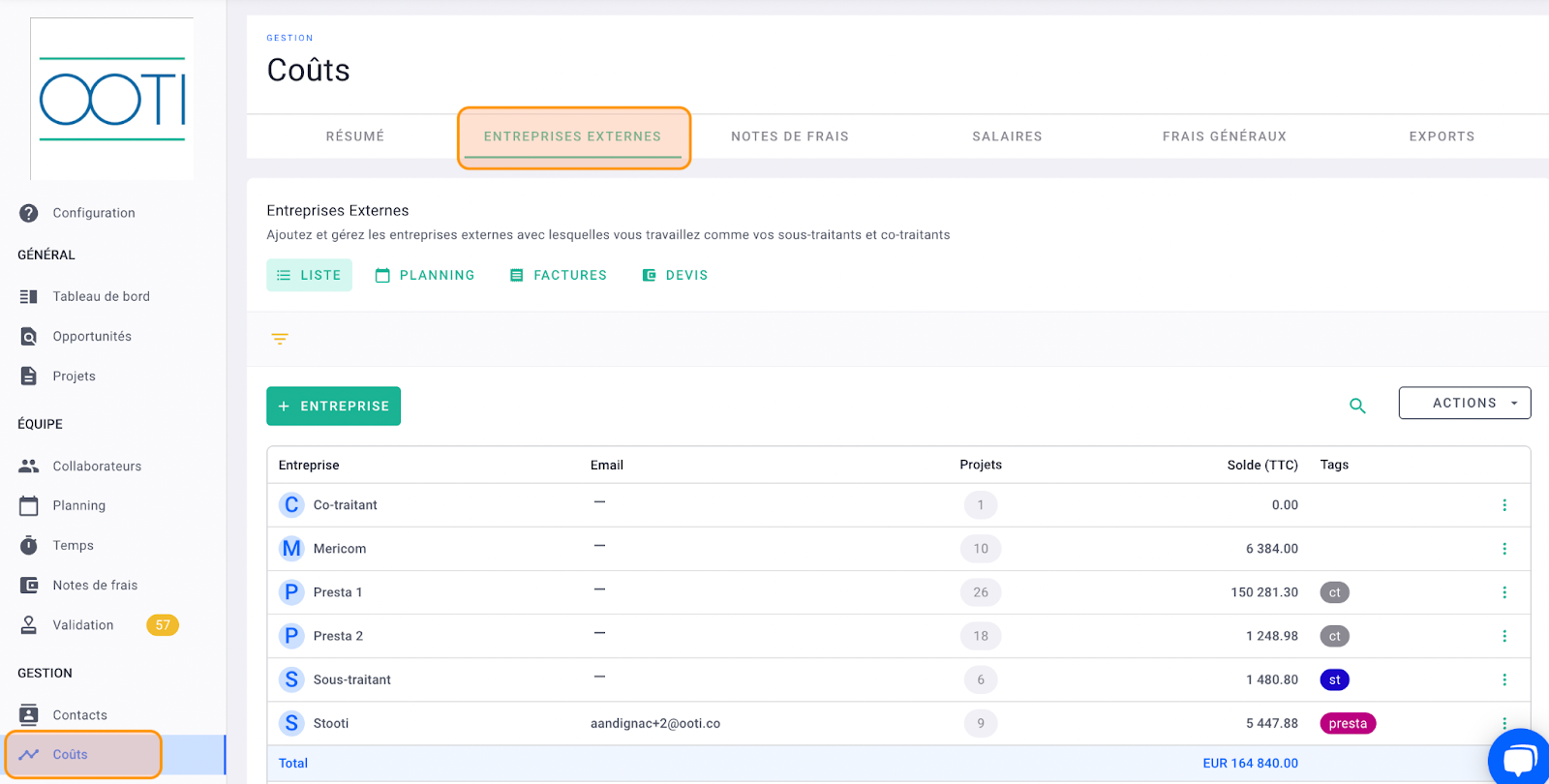This screenshot has width=1549, height=784.
Task: Click the presta tag on Stooti
Action: pyautogui.click(x=1348, y=723)
